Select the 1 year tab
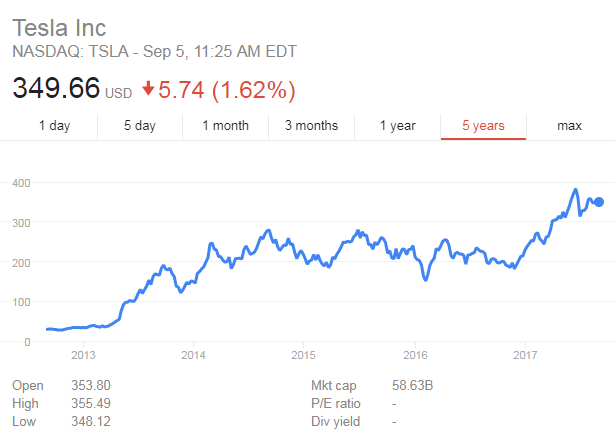The width and height of the screenshot is (615, 439). pos(397,126)
